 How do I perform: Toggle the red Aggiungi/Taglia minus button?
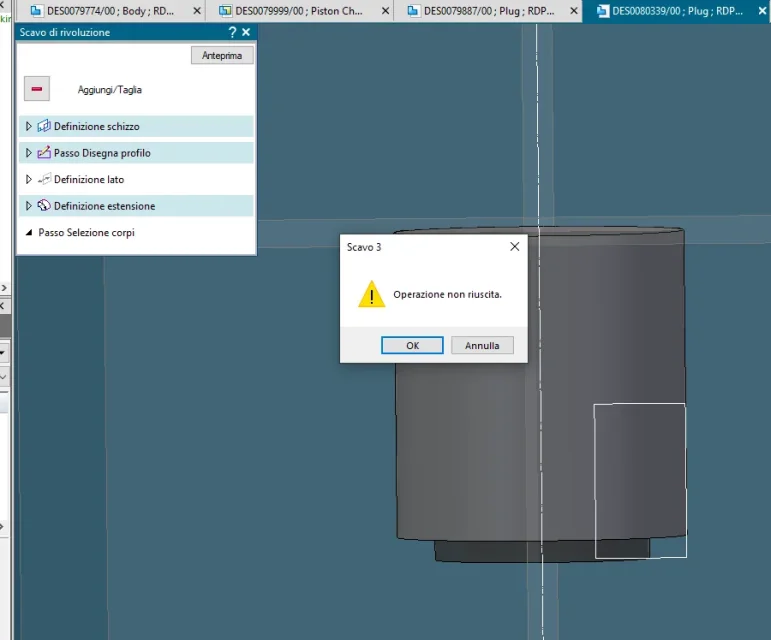(x=37, y=88)
